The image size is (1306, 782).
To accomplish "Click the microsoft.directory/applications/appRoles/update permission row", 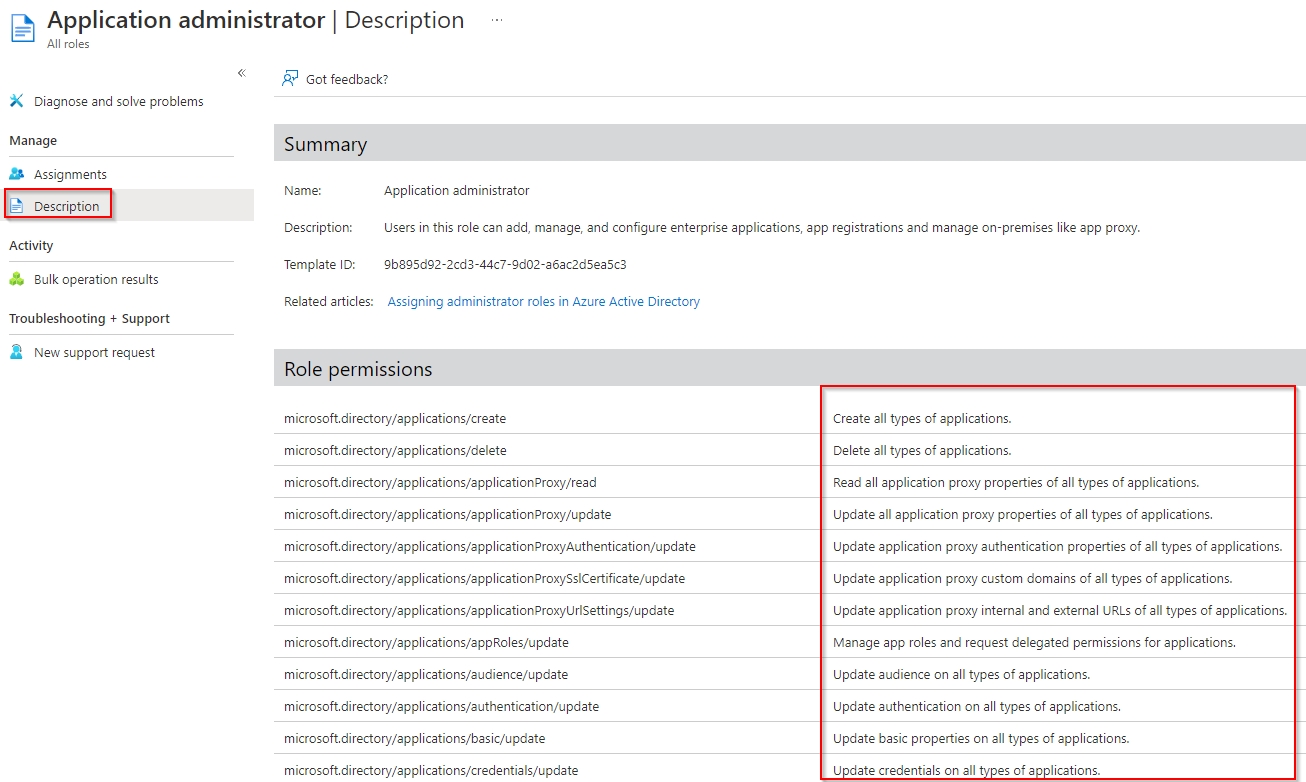I will [x=426, y=642].
